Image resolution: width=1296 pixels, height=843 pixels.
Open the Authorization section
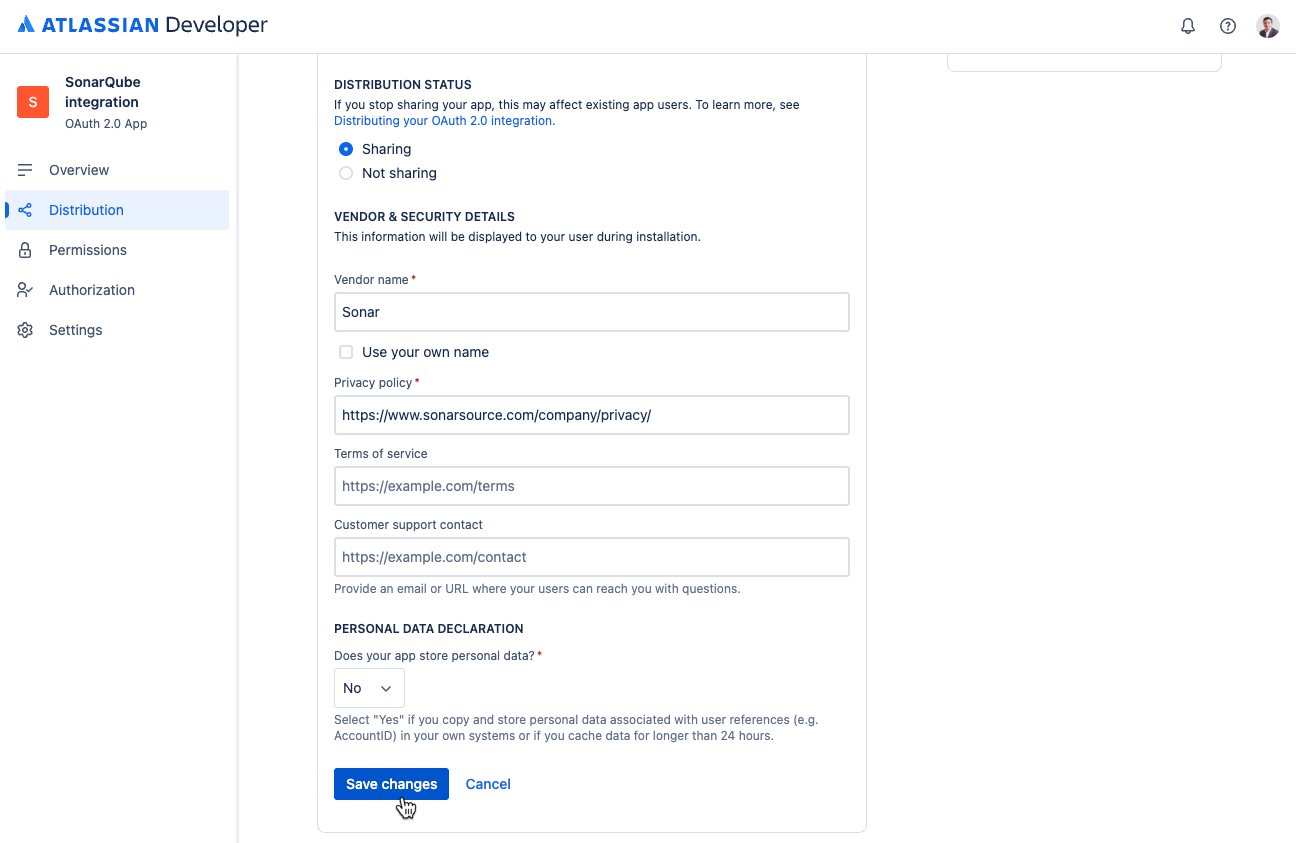91,290
